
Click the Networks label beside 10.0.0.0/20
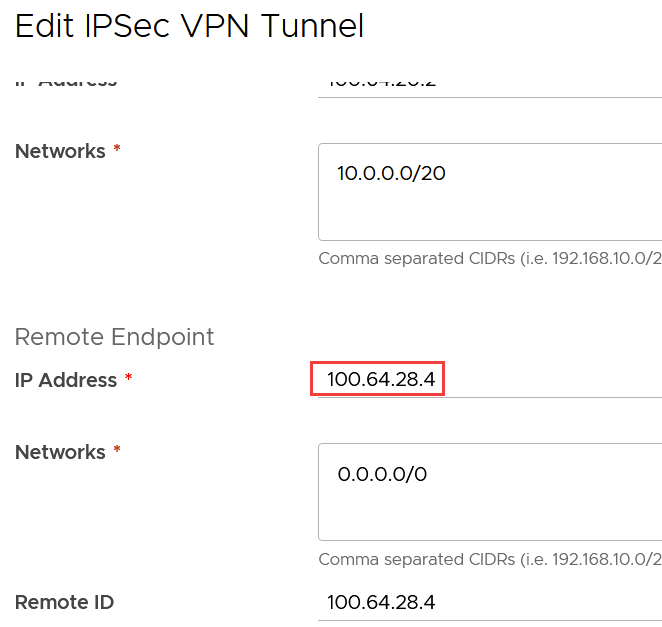pyautogui.click(x=60, y=151)
